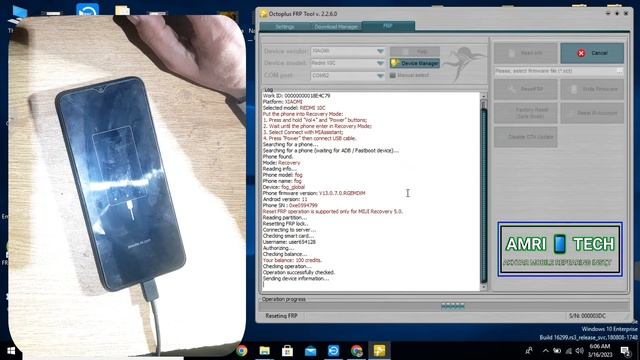Click Factory Reset (Safe Mode) button
Image resolution: width=640 pixels, height=360 pixels.
(526, 113)
